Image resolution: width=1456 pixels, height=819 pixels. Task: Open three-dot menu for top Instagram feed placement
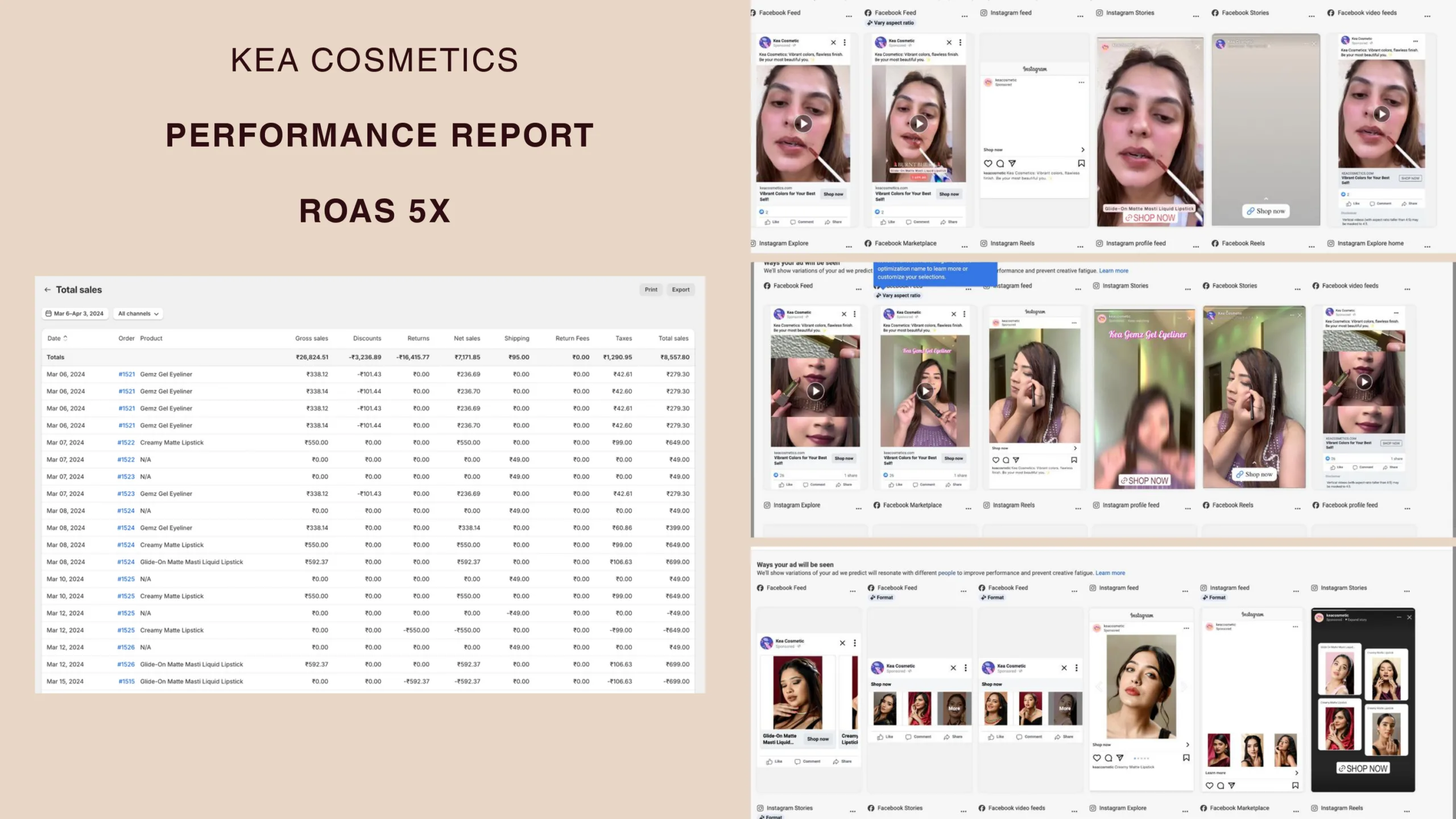[x=1079, y=16]
